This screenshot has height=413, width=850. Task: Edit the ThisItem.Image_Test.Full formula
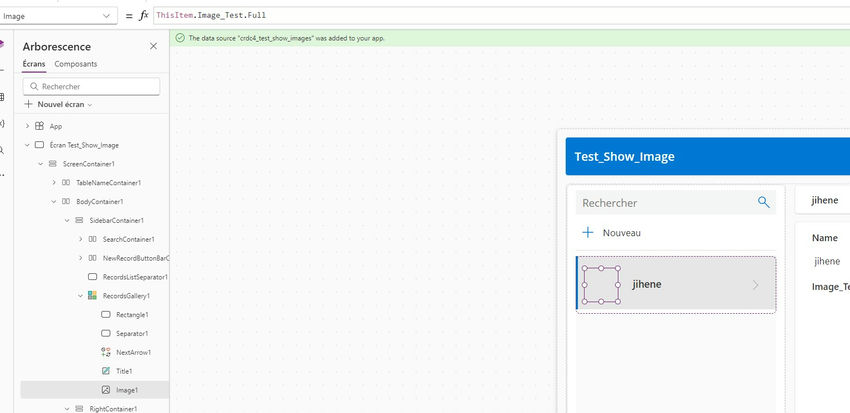click(x=501, y=16)
